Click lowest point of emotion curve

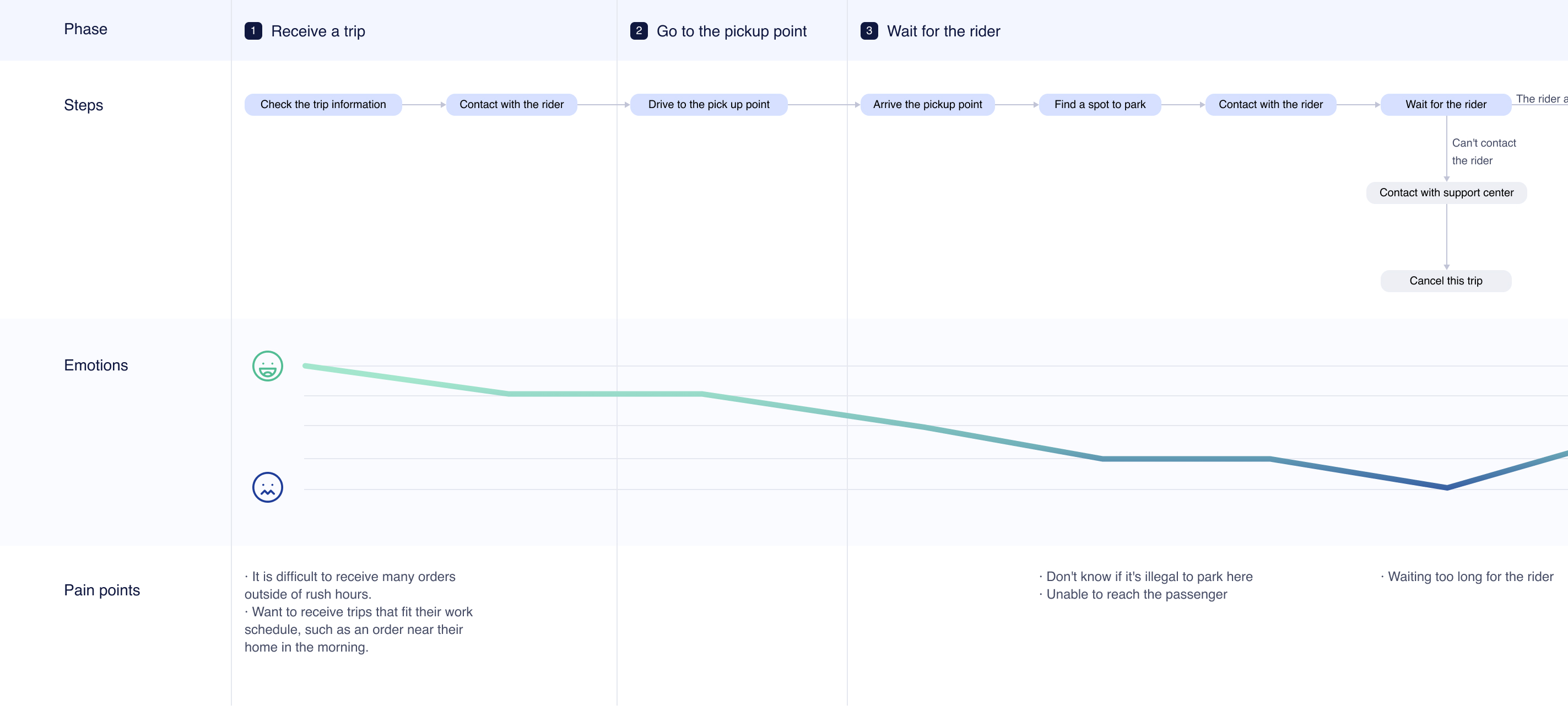(x=1447, y=487)
